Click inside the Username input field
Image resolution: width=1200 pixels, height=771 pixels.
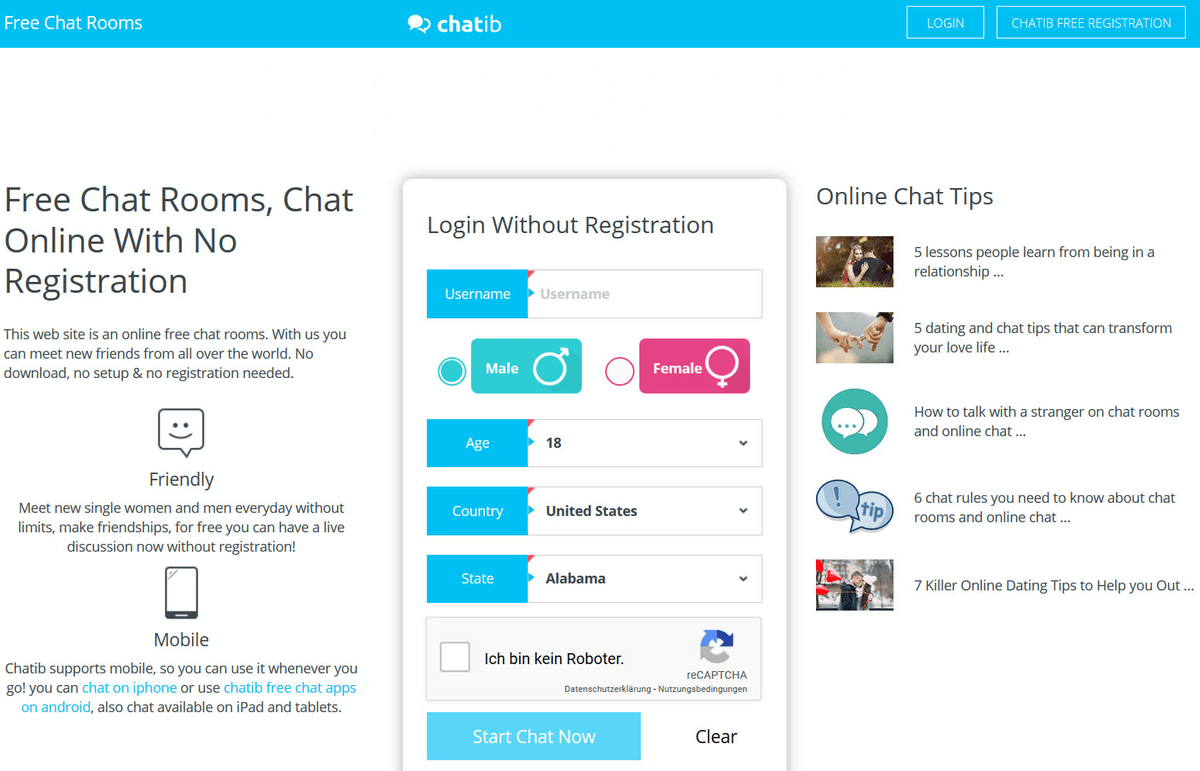coord(643,293)
